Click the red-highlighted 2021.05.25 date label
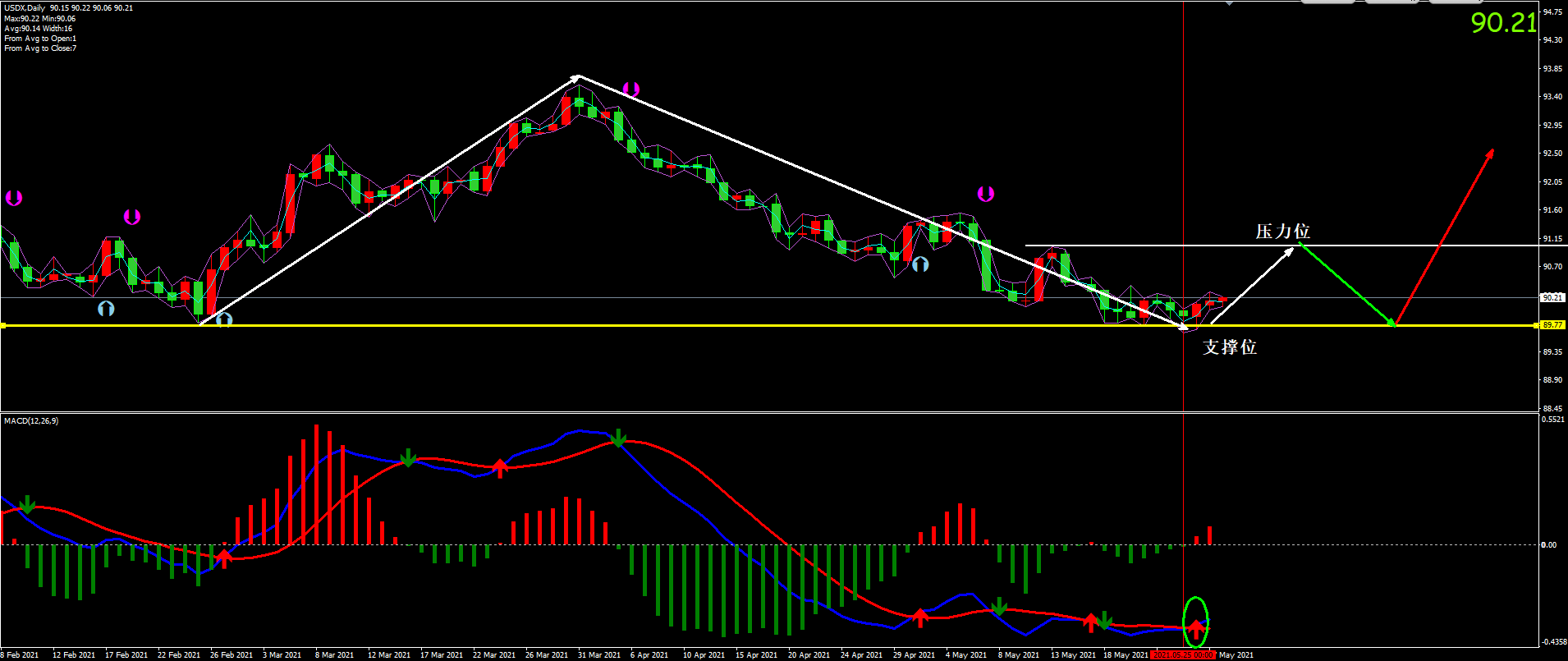Viewport: 1568px width, 661px height. click(1182, 654)
